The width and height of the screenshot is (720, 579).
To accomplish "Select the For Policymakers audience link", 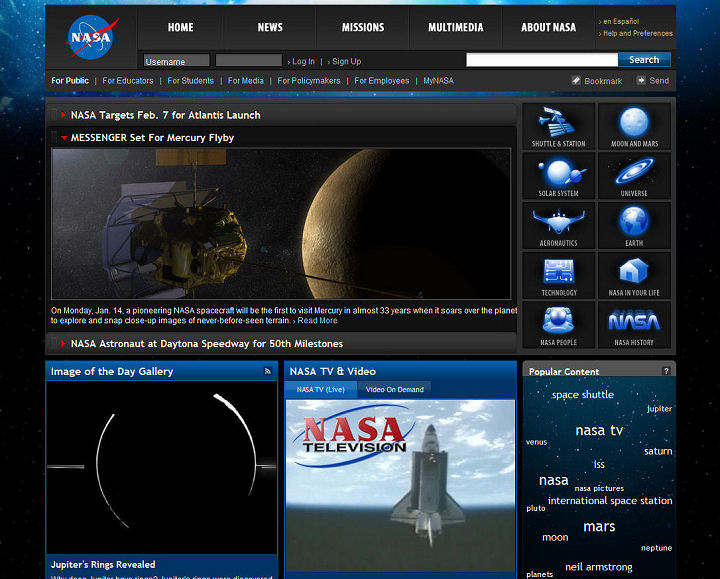I will (309, 81).
